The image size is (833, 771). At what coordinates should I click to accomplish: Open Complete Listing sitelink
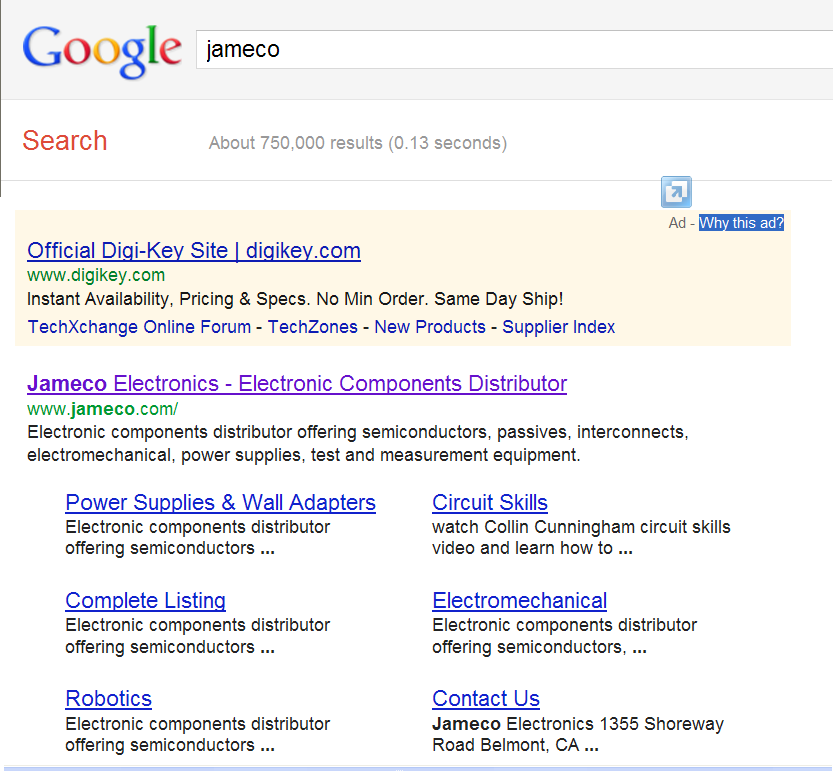(146, 601)
